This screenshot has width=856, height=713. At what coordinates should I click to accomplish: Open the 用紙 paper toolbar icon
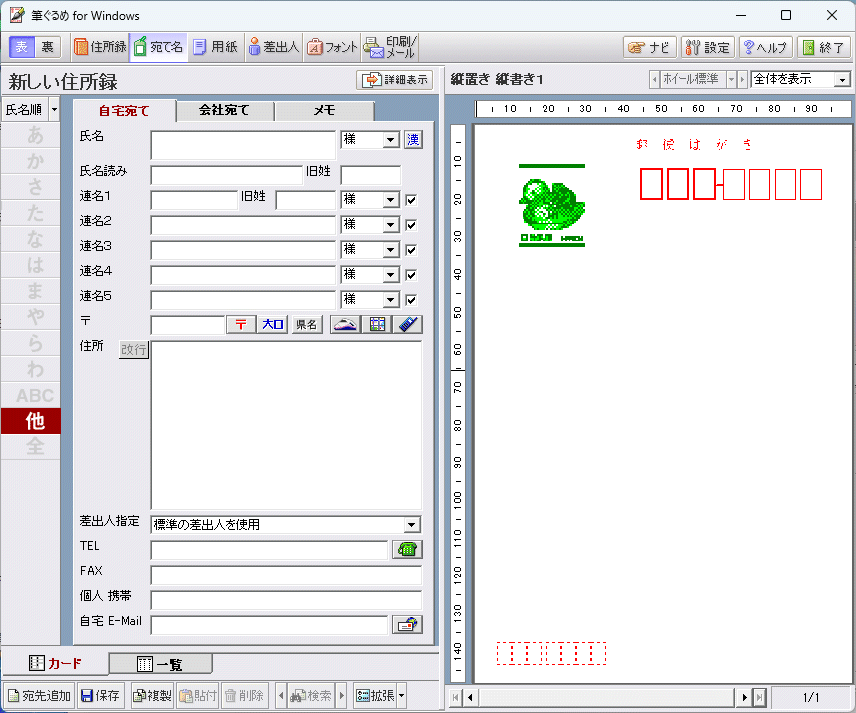point(216,47)
